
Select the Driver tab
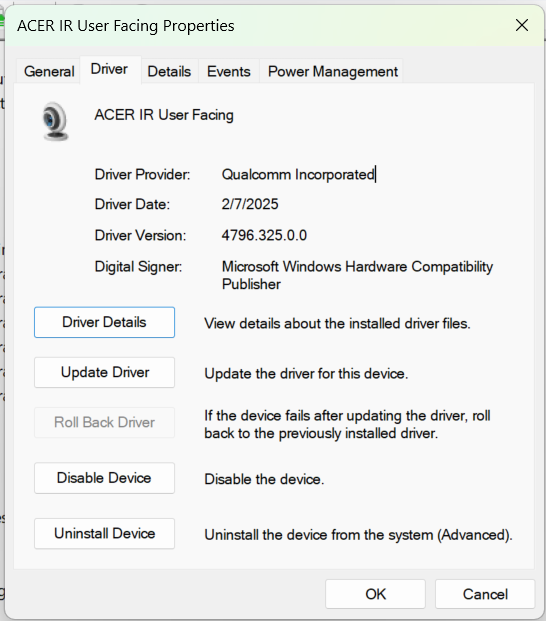click(109, 69)
